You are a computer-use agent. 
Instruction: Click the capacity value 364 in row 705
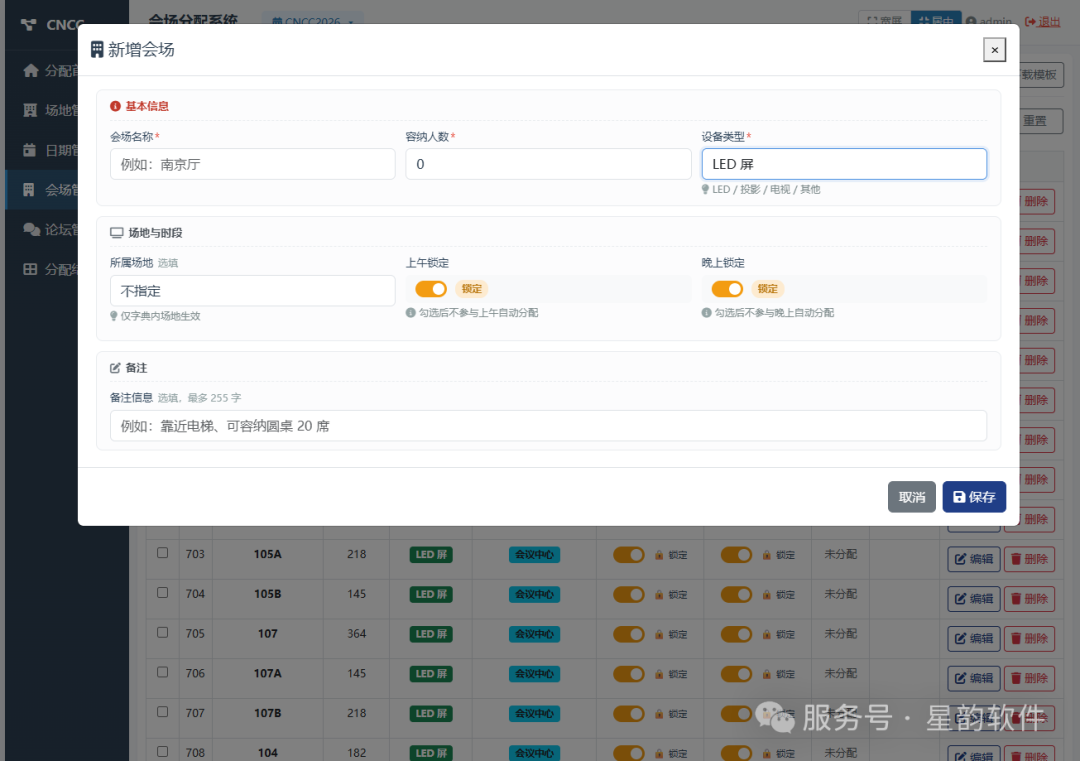click(x=357, y=634)
